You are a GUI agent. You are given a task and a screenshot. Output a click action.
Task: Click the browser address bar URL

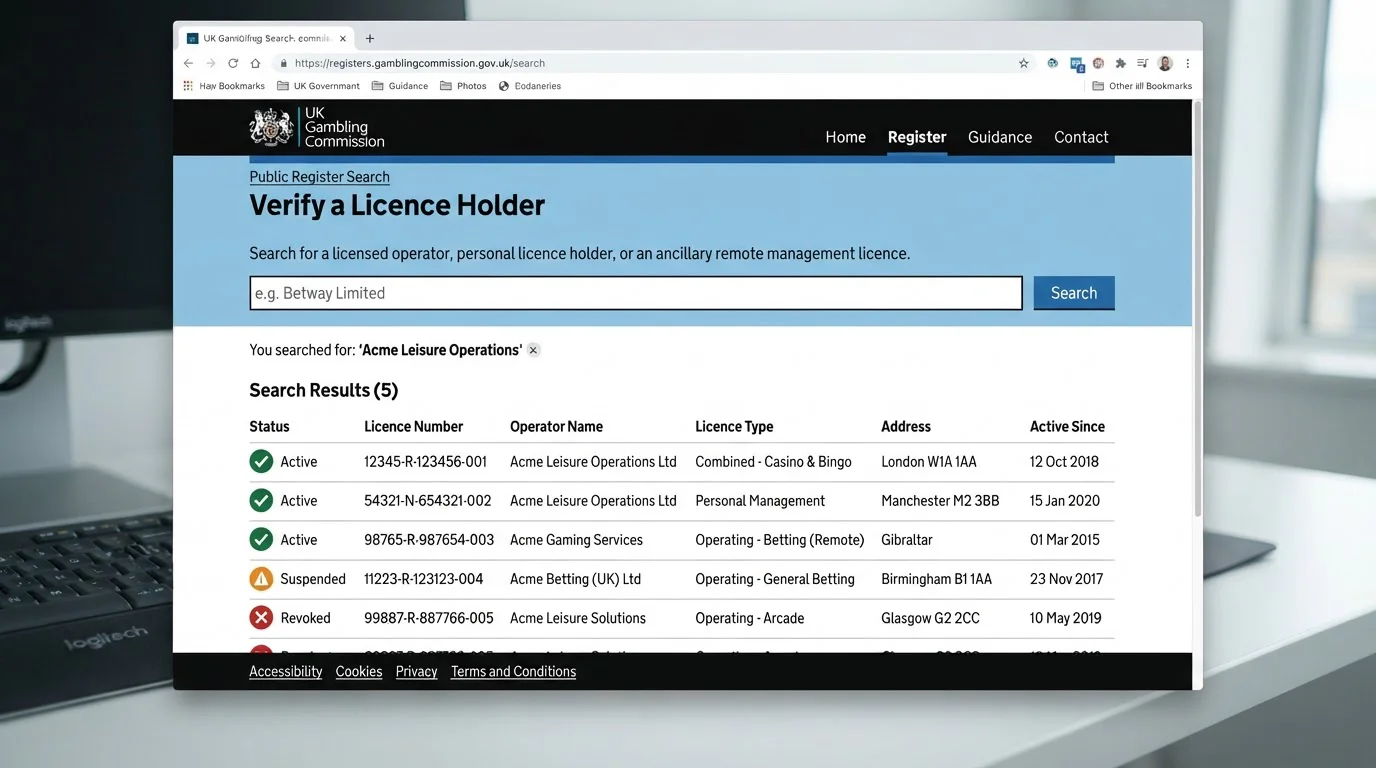tap(419, 63)
